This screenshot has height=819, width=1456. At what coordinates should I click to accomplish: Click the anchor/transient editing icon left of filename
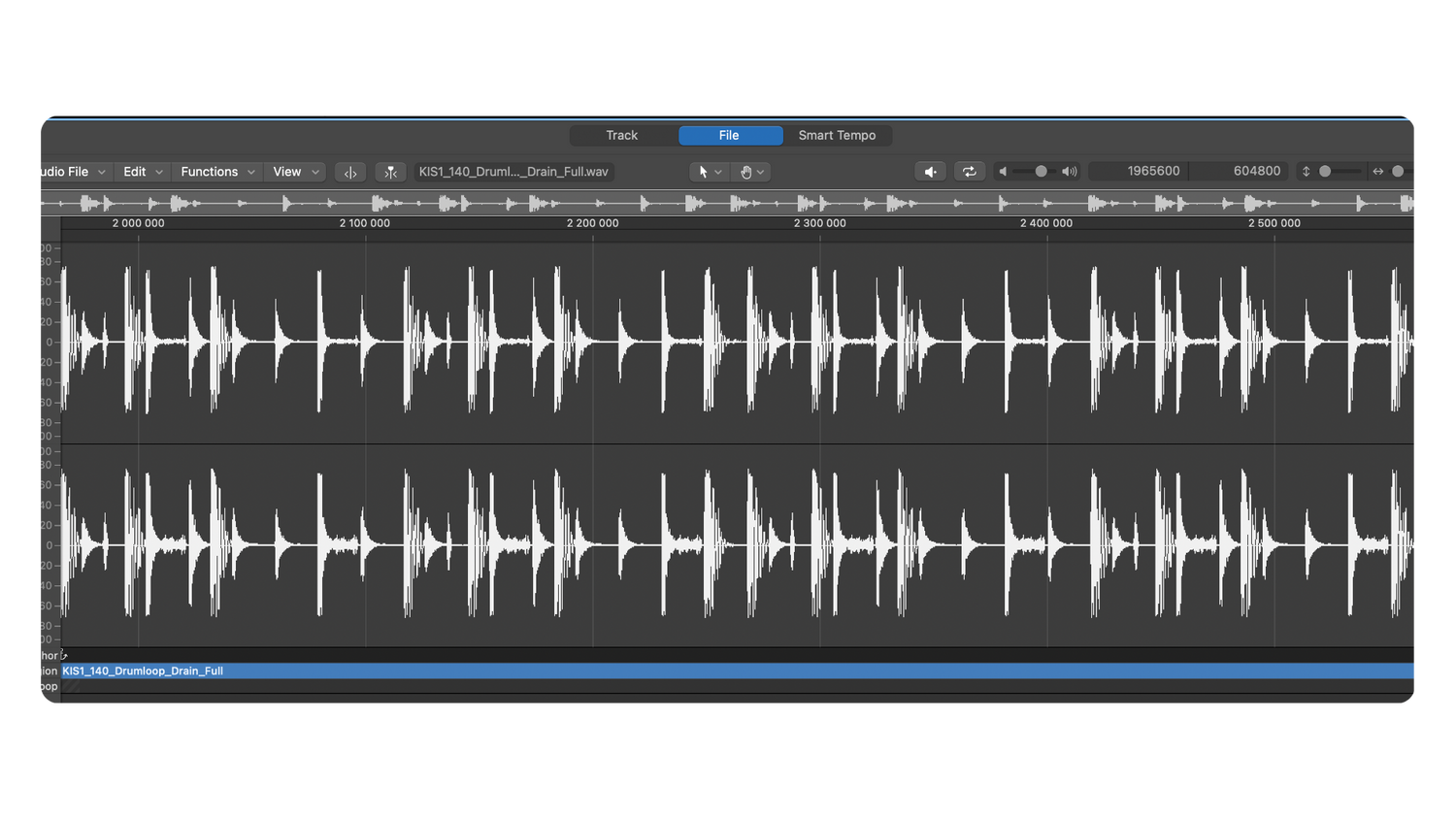click(x=390, y=172)
